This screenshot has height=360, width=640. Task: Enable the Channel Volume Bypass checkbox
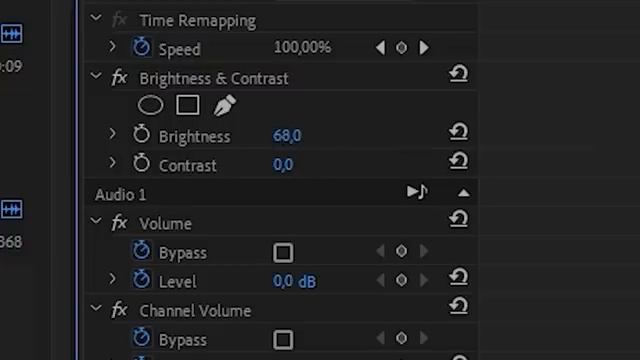(283, 340)
